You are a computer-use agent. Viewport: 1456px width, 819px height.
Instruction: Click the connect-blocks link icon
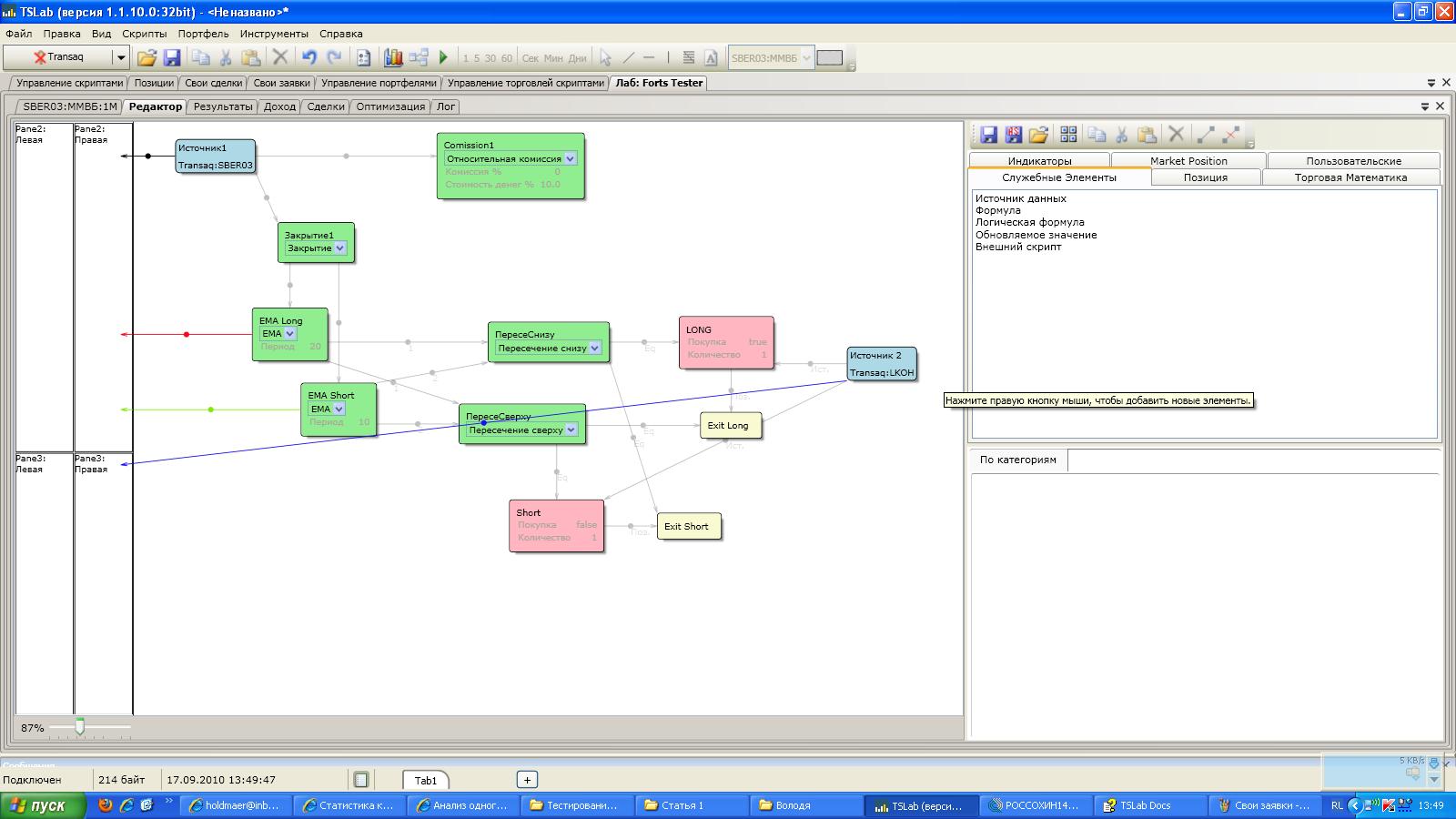[1206, 135]
